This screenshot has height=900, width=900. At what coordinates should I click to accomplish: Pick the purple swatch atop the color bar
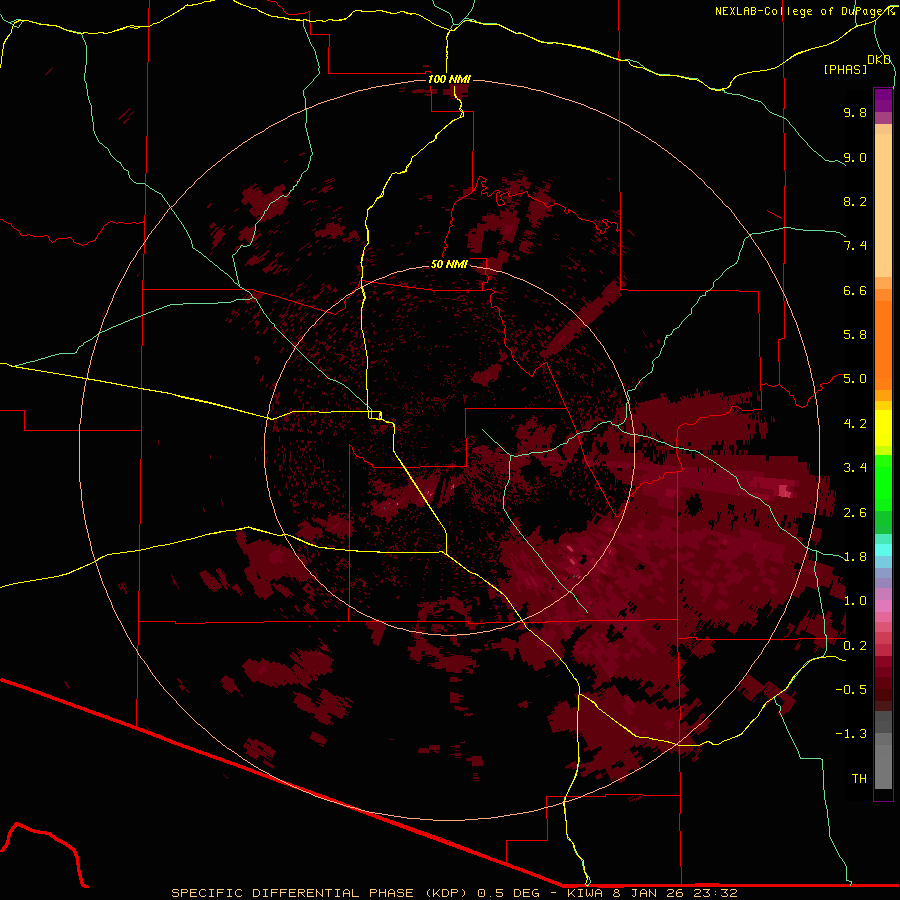pos(883,100)
